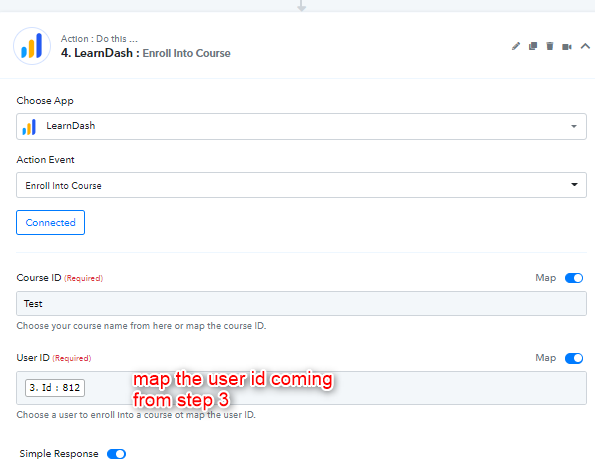595x476 pixels.
Task: Click the pencil edit icon in step header
Action: 516,46
